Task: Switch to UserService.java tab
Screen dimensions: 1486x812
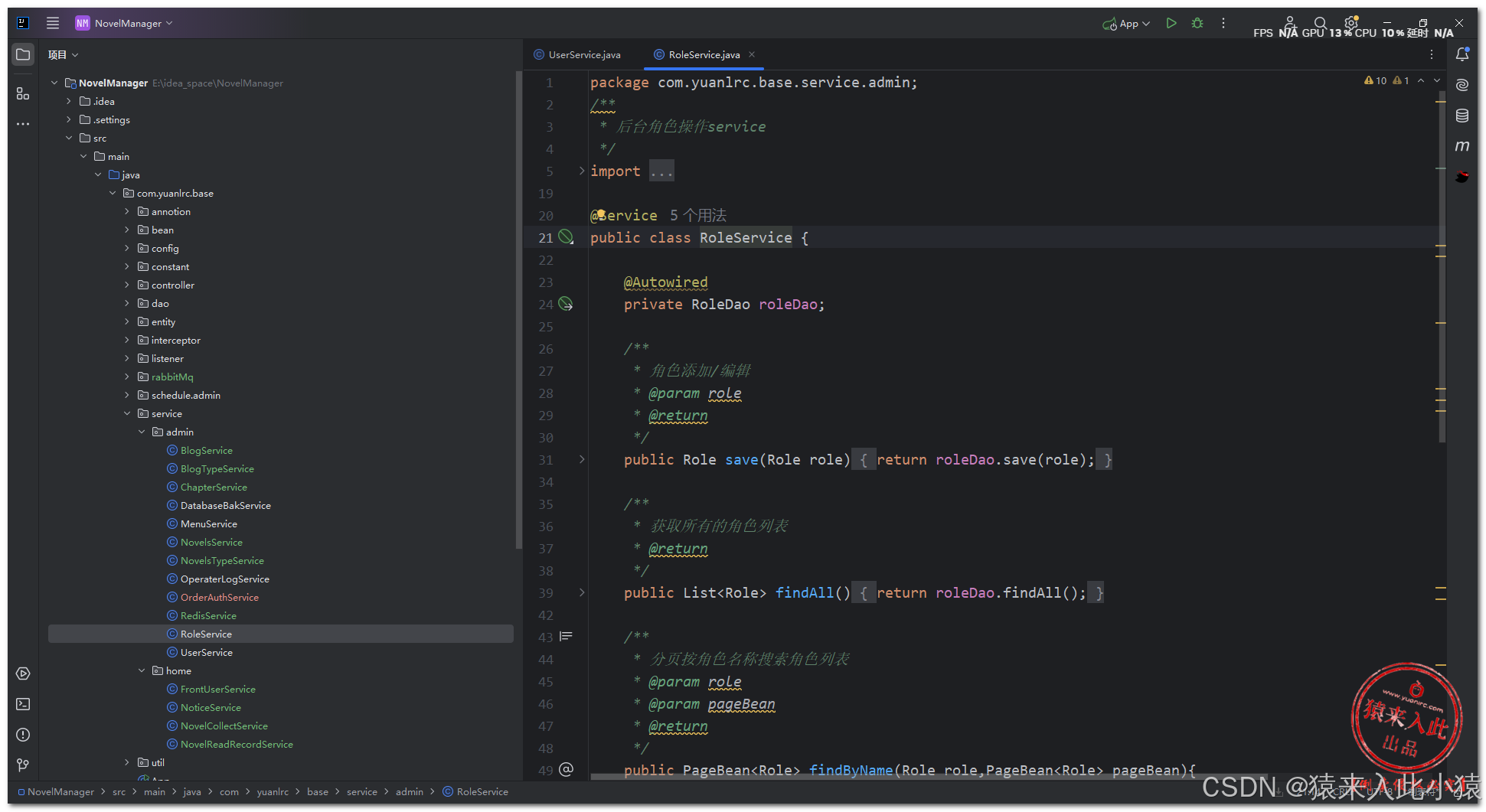Action: point(577,54)
